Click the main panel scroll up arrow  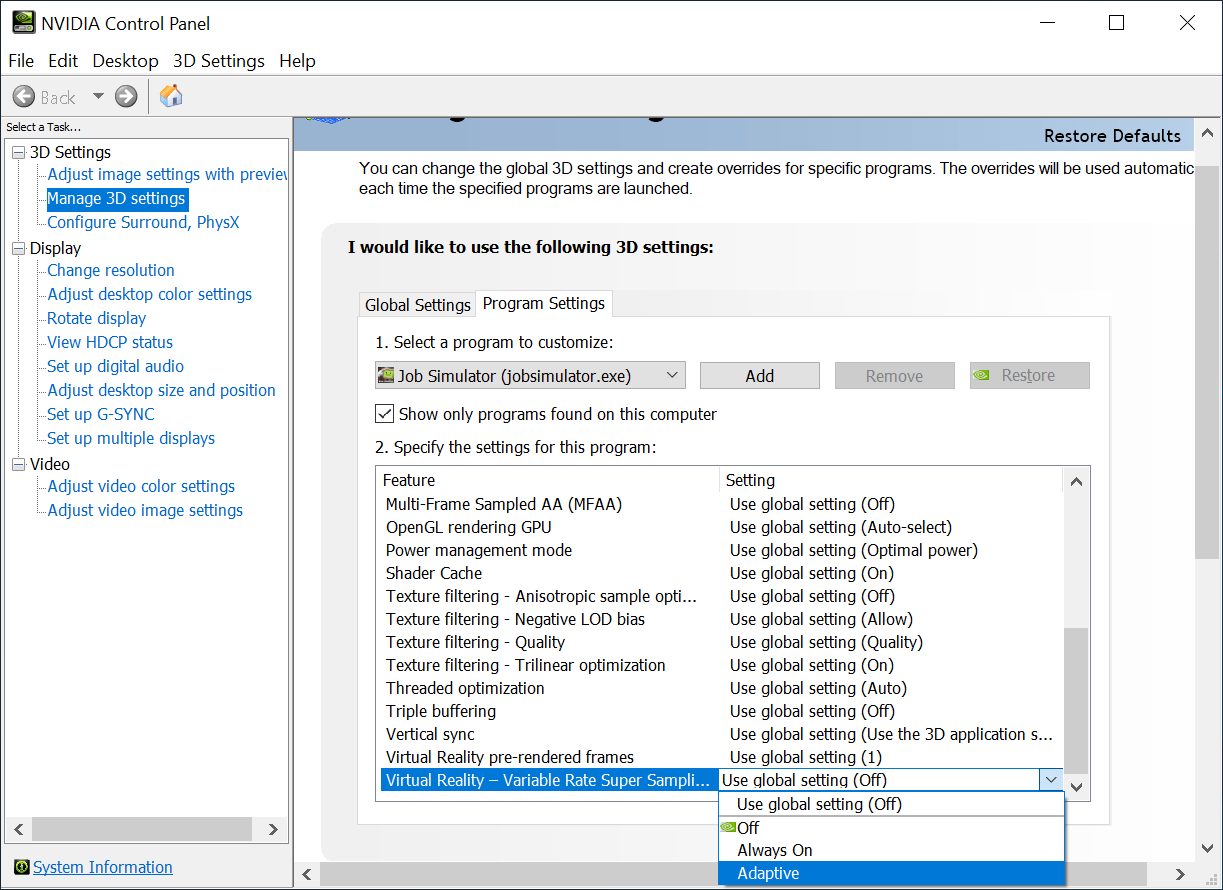tap(1207, 131)
